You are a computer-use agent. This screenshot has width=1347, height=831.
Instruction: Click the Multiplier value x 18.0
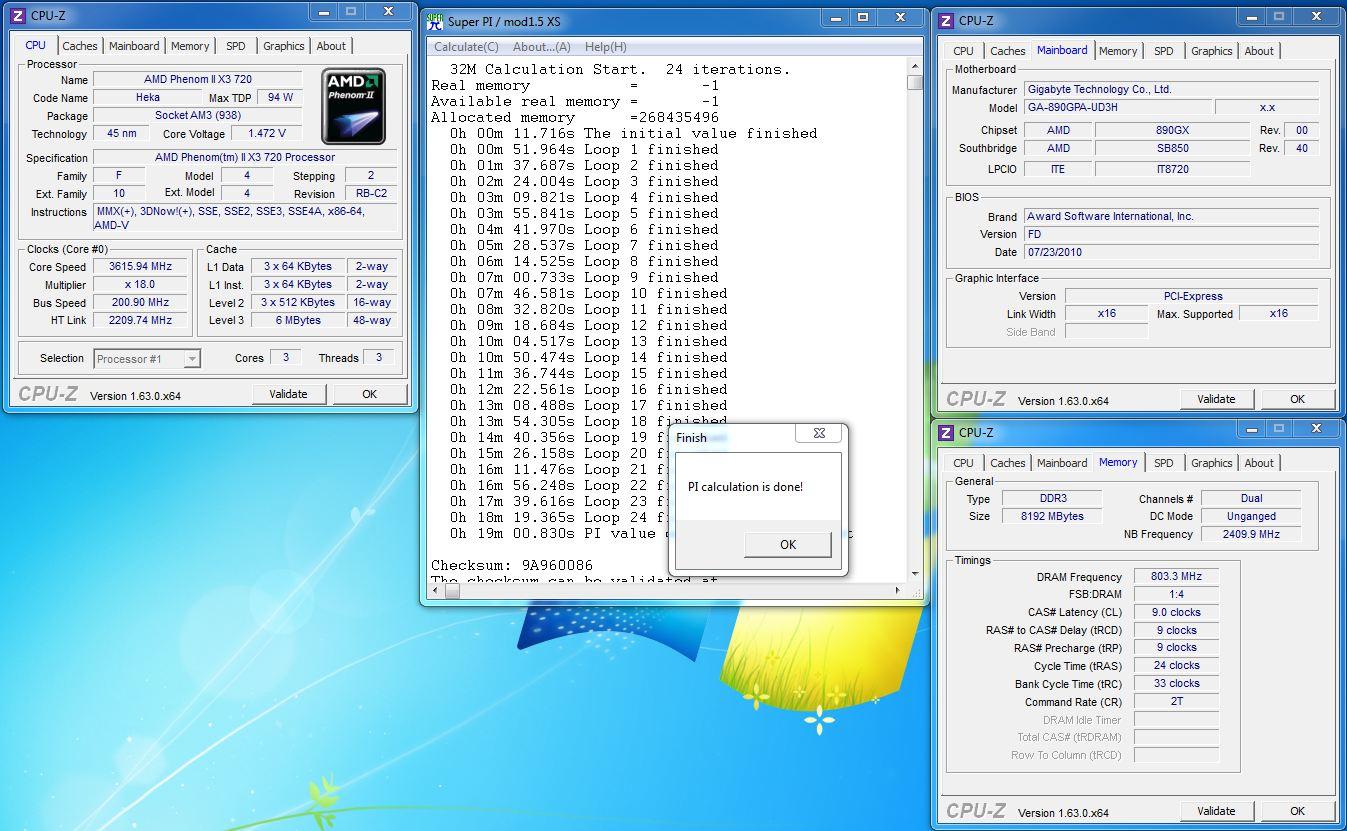(141, 285)
